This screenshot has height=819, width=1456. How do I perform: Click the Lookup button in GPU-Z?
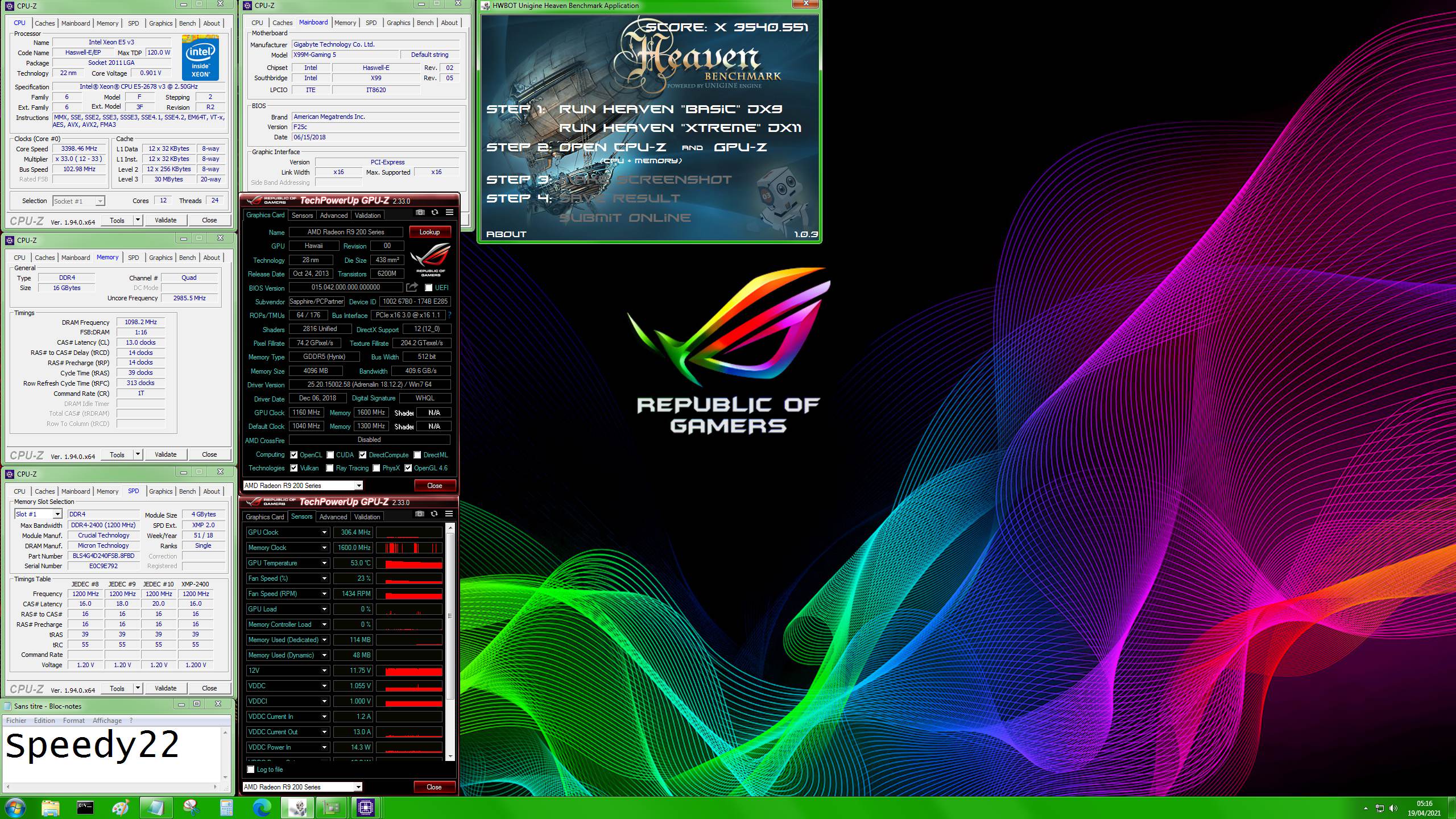[429, 232]
